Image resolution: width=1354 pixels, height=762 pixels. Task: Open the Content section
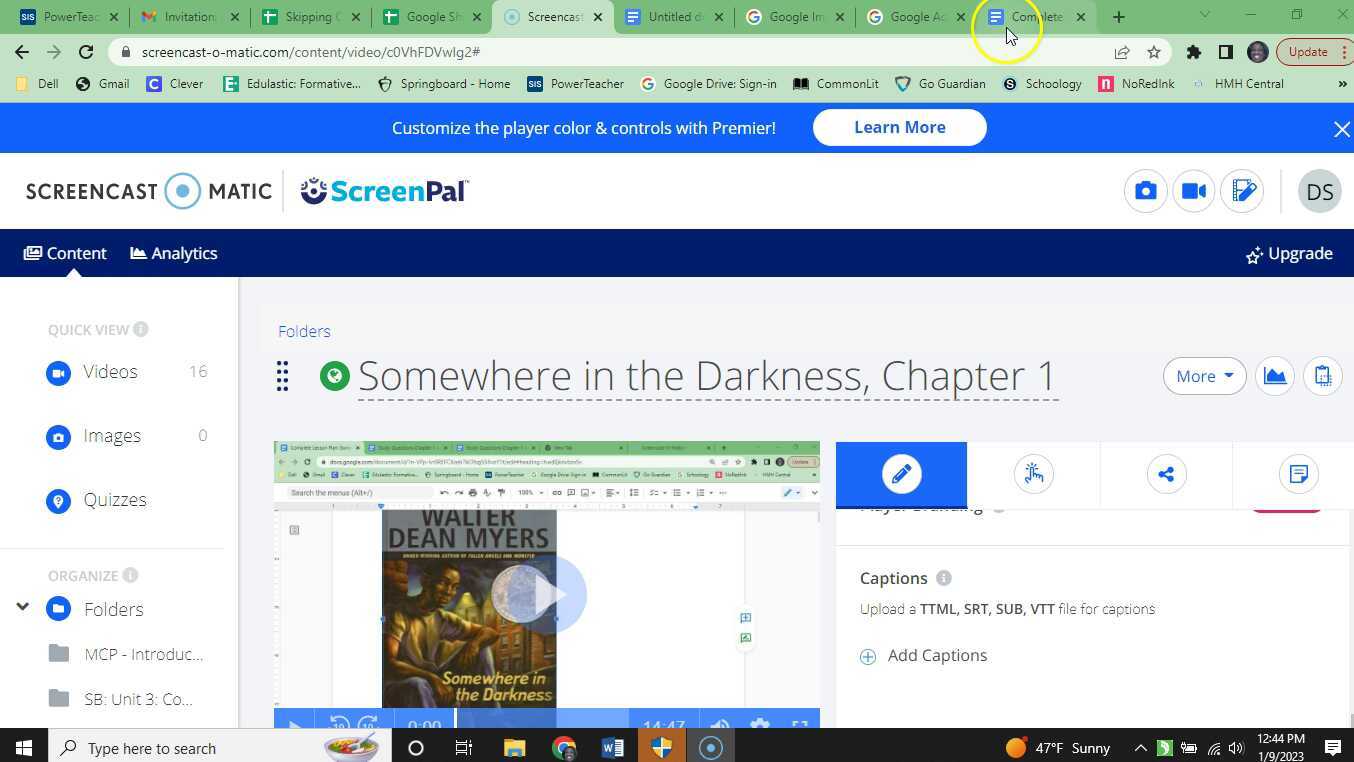[64, 253]
